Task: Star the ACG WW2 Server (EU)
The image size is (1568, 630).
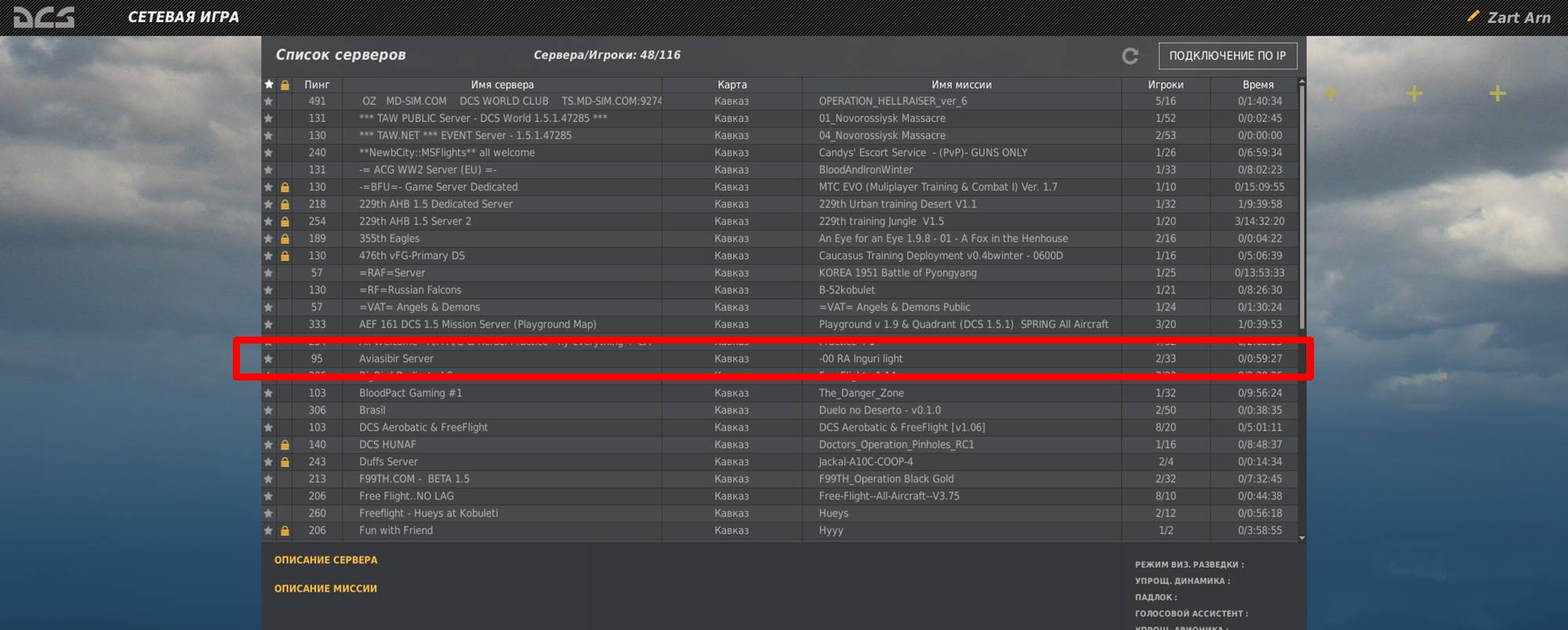Action: point(269,170)
